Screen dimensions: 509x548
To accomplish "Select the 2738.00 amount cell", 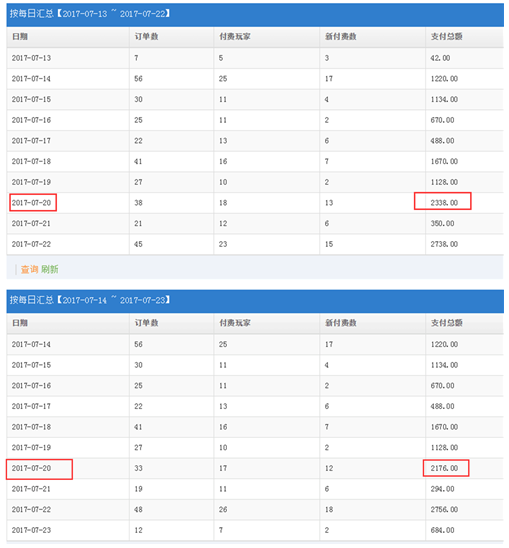I will pyautogui.click(x=444, y=244).
